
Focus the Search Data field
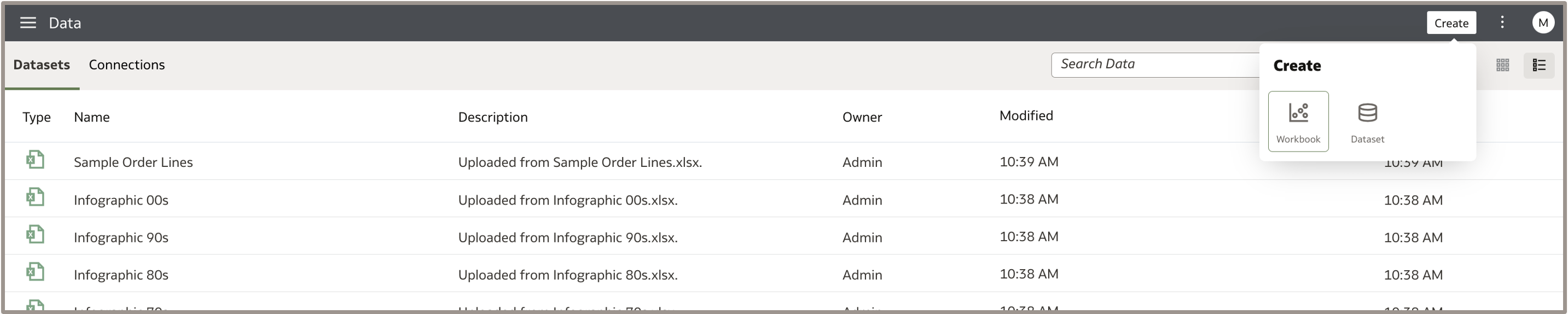point(1153,65)
